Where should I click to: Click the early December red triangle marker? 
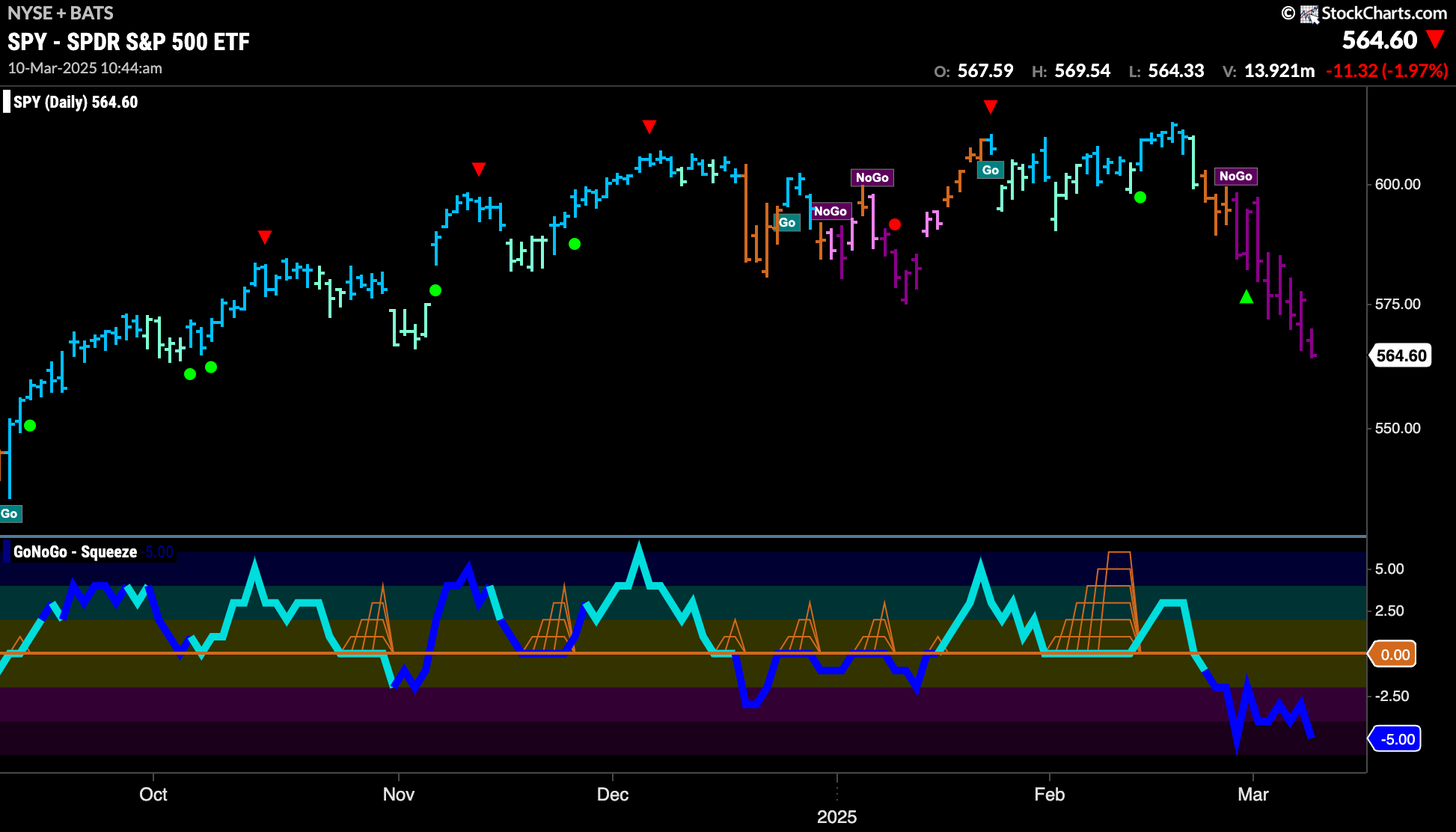tap(649, 126)
